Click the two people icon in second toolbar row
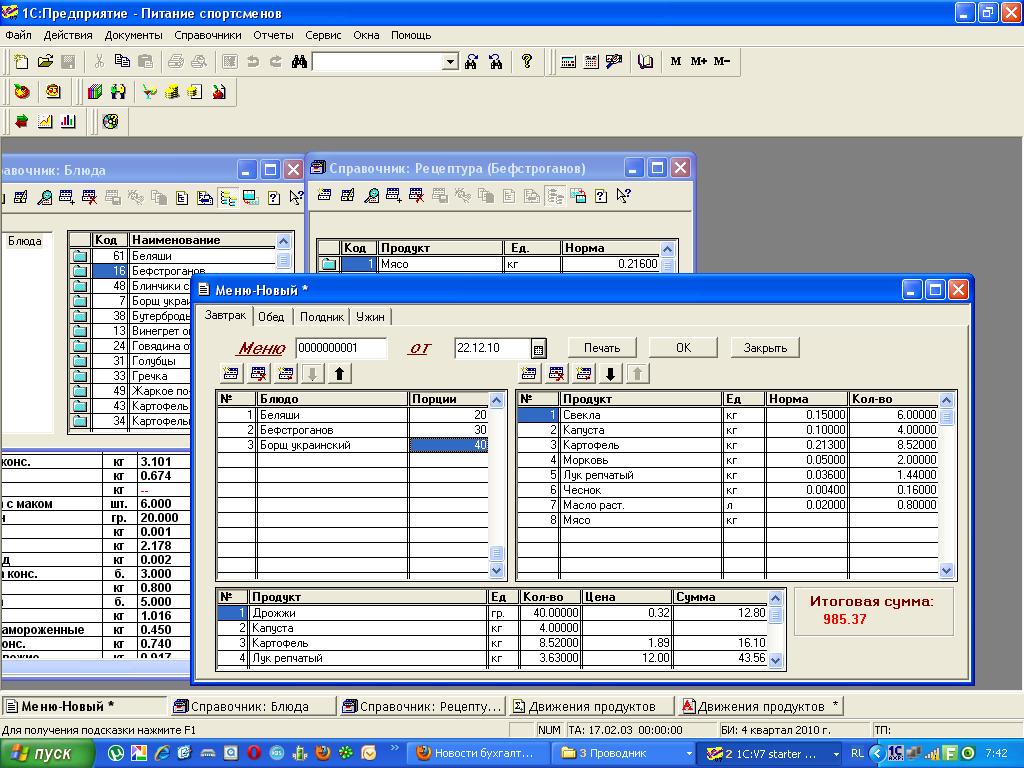The height and width of the screenshot is (768, 1024). tap(118, 91)
